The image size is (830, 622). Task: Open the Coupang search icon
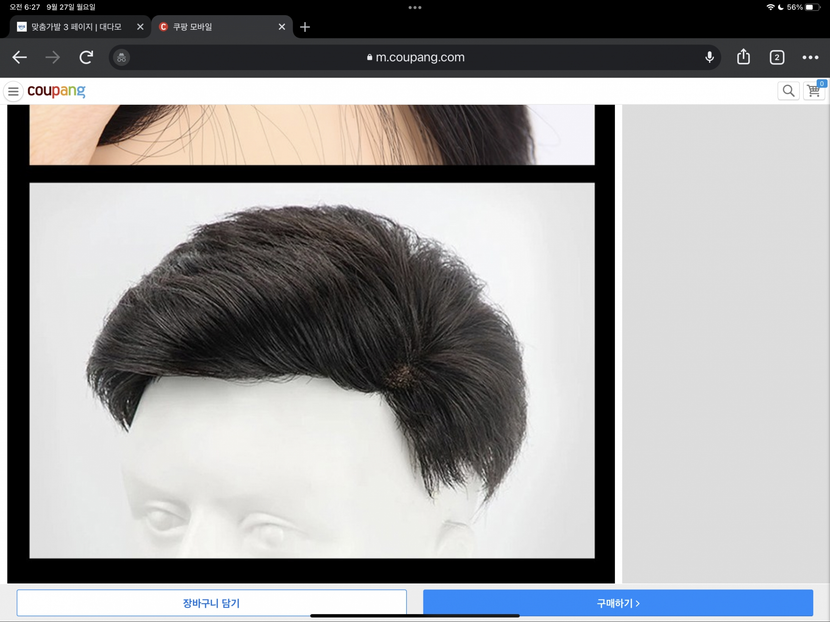coord(788,91)
